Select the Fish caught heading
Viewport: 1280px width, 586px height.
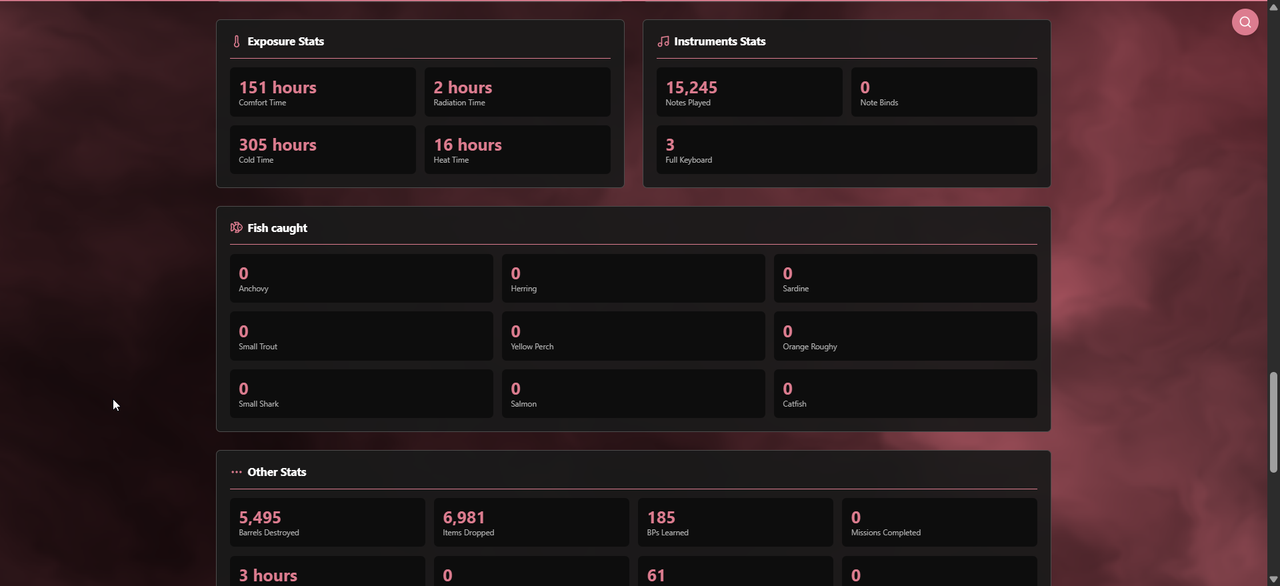pos(277,228)
